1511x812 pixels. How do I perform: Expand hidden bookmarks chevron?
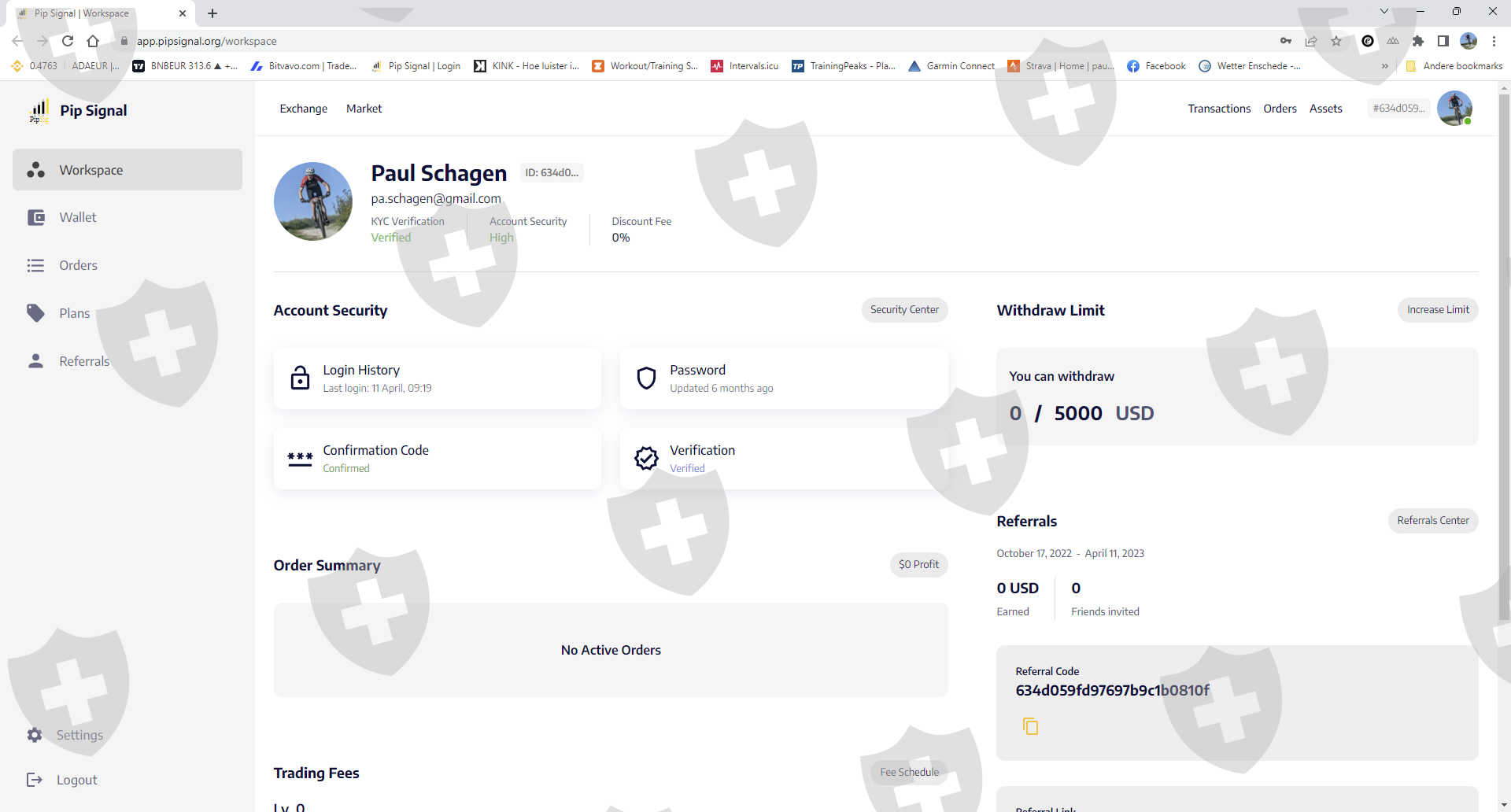coord(1384,66)
